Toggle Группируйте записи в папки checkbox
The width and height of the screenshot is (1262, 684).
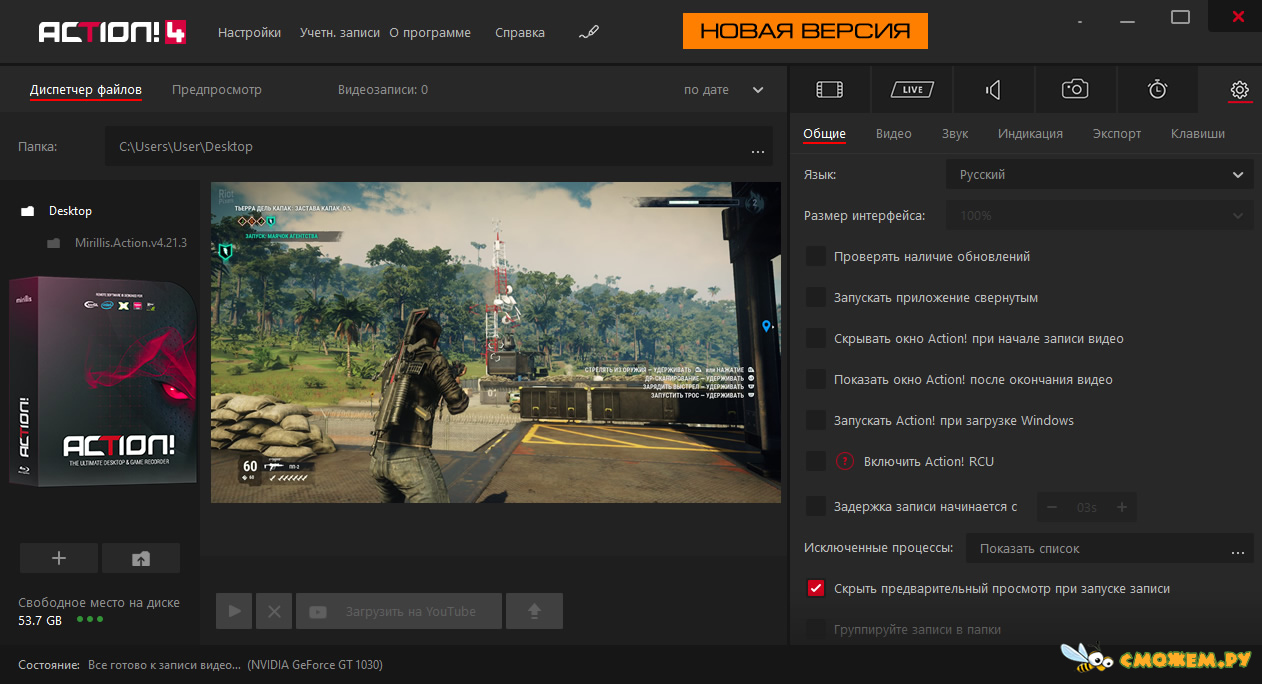pos(816,629)
